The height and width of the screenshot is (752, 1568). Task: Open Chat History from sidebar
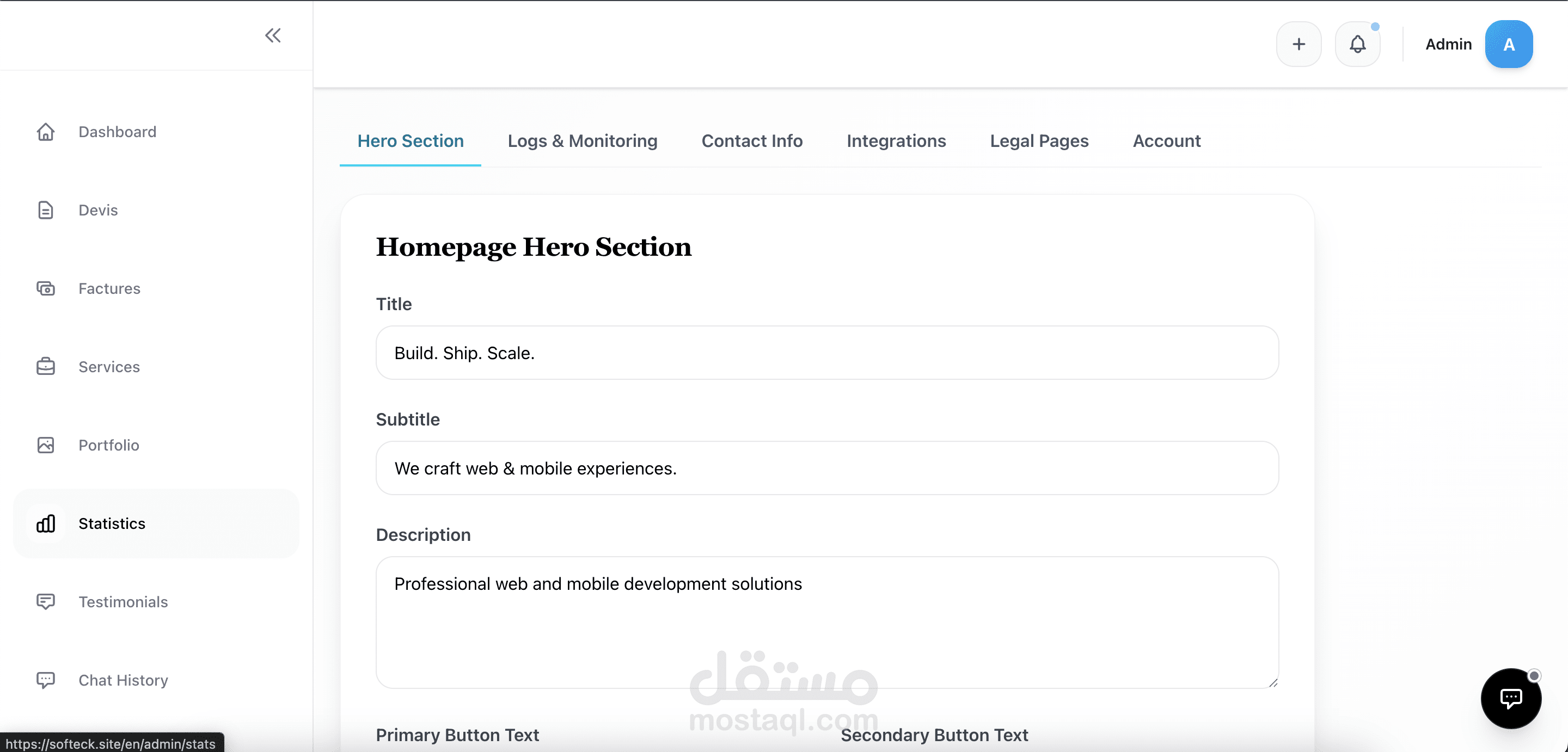pos(123,680)
